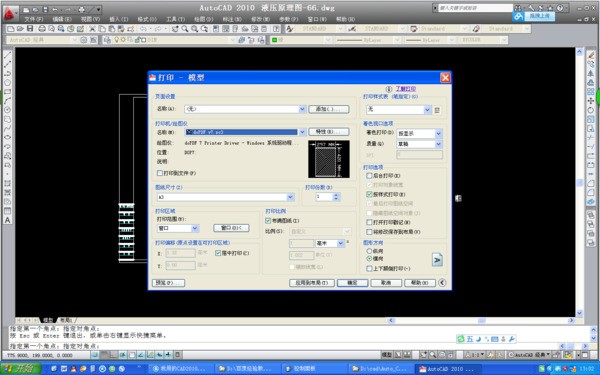600x375 pixels.
Task: Click the quick access print icon
Action: point(82,9)
